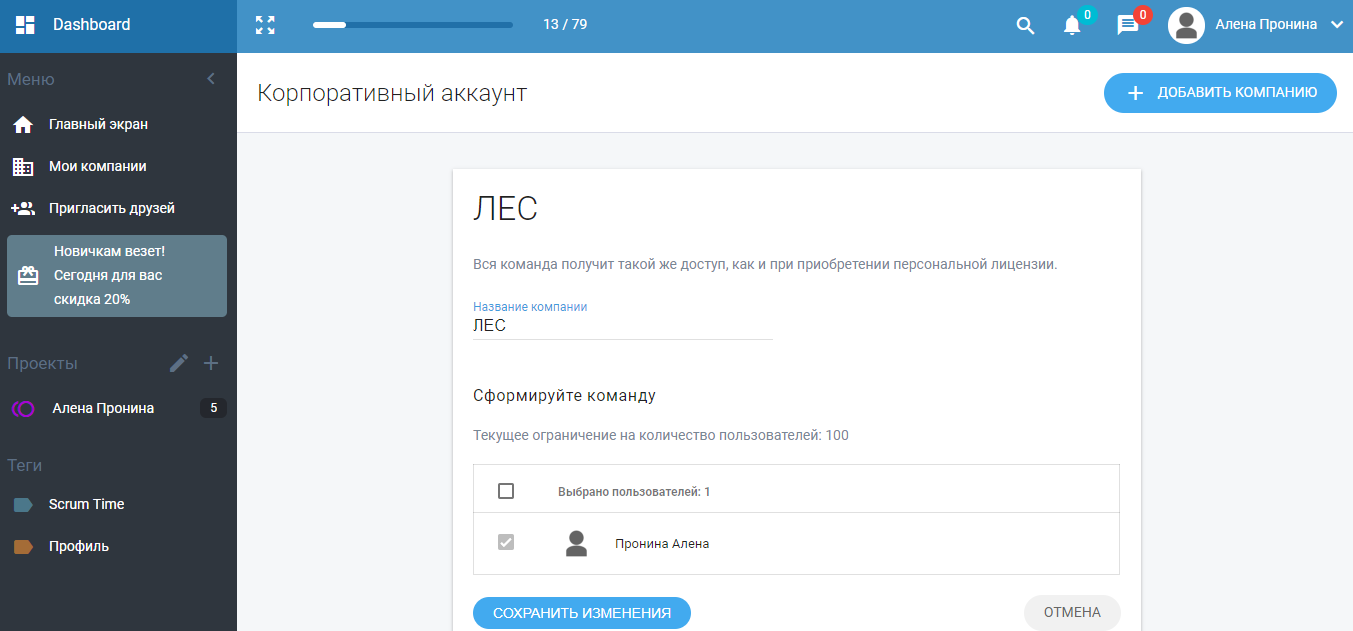This screenshot has width=1353, height=631.
Task: Toggle fullscreen mode icon
Action: [265, 25]
